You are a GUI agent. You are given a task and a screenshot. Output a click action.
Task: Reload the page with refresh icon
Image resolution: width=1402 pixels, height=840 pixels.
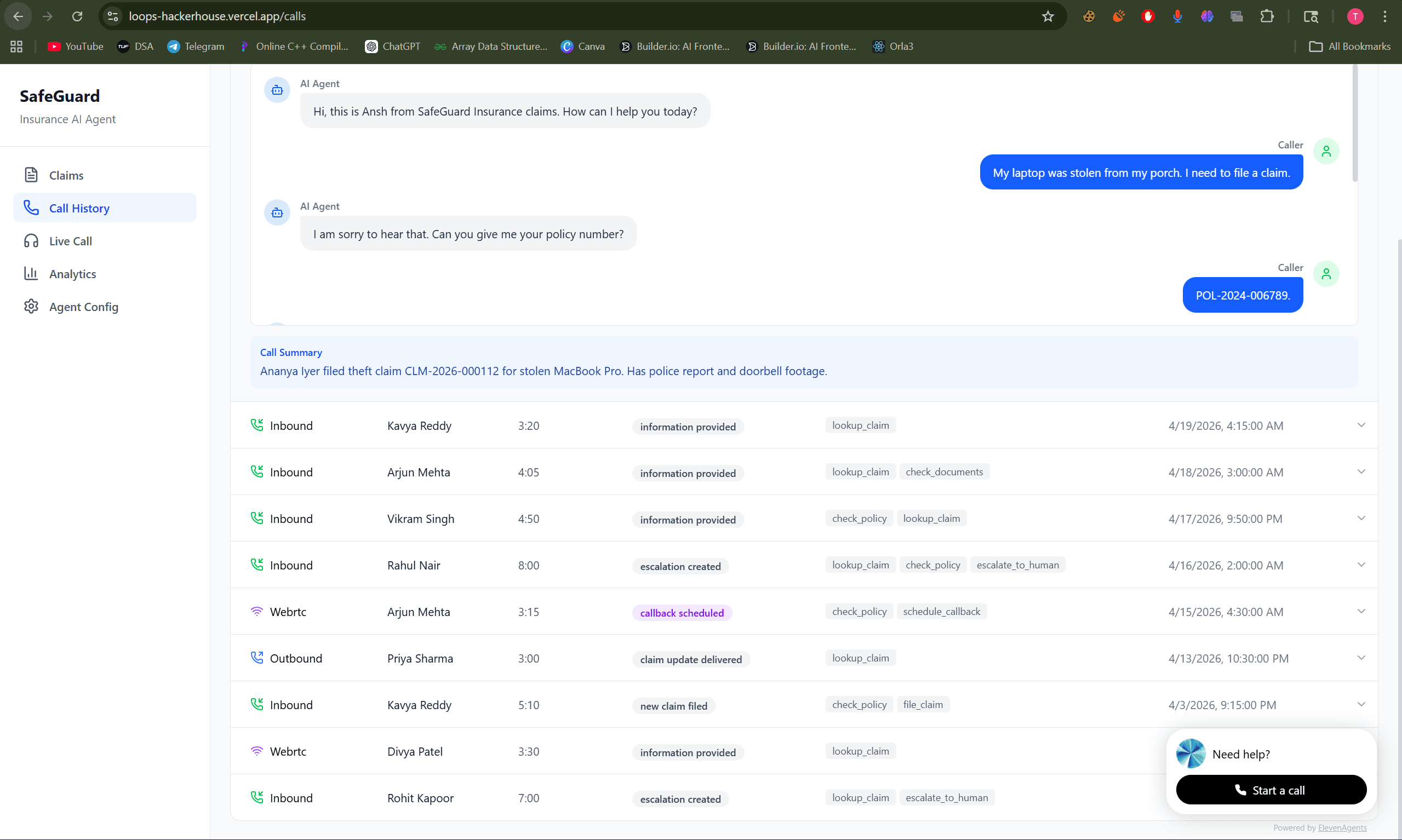click(x=77, y=16)
